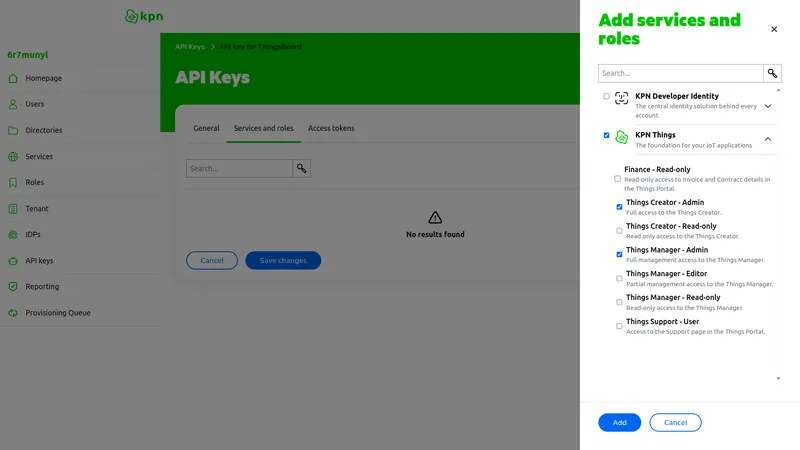Expand KPN Developer Identity chevron
Screen dimensions: 800x450
coord(768,106)
